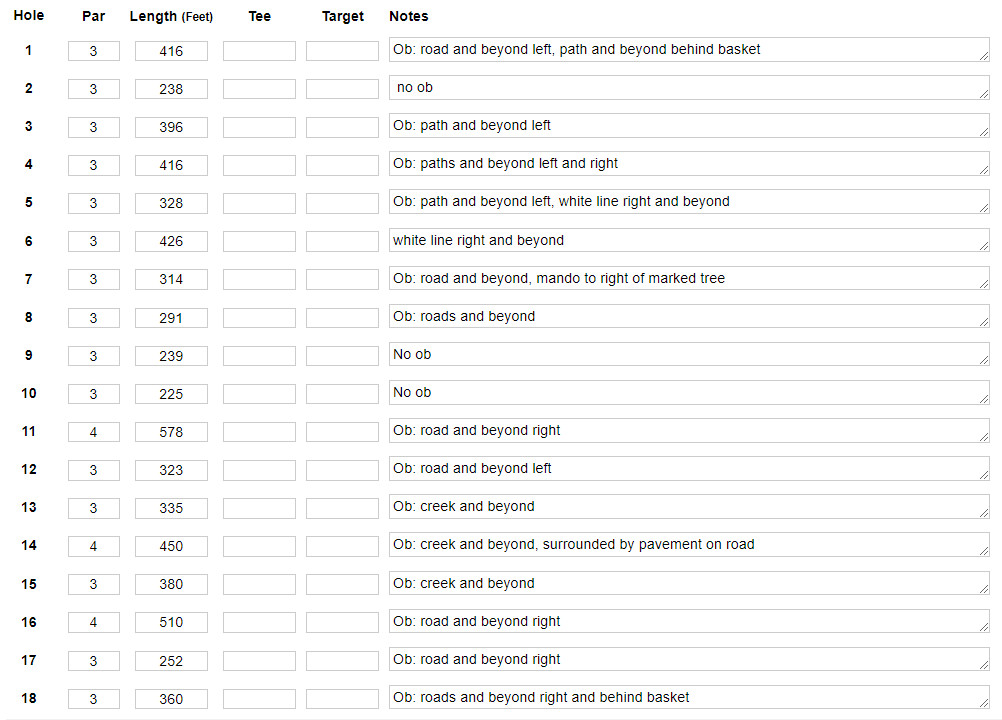This screenshot has height=720, width=1002.
Task: Click the Target field for hole 17
Action: [x=342, y=661]
